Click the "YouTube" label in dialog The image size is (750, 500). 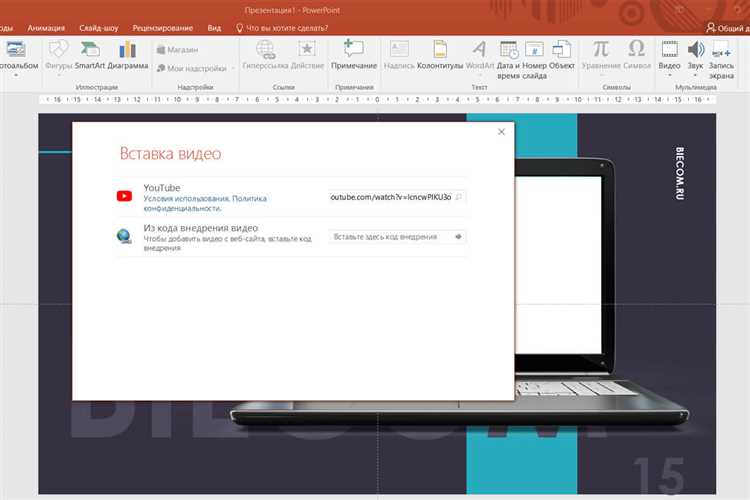point(162,188)
